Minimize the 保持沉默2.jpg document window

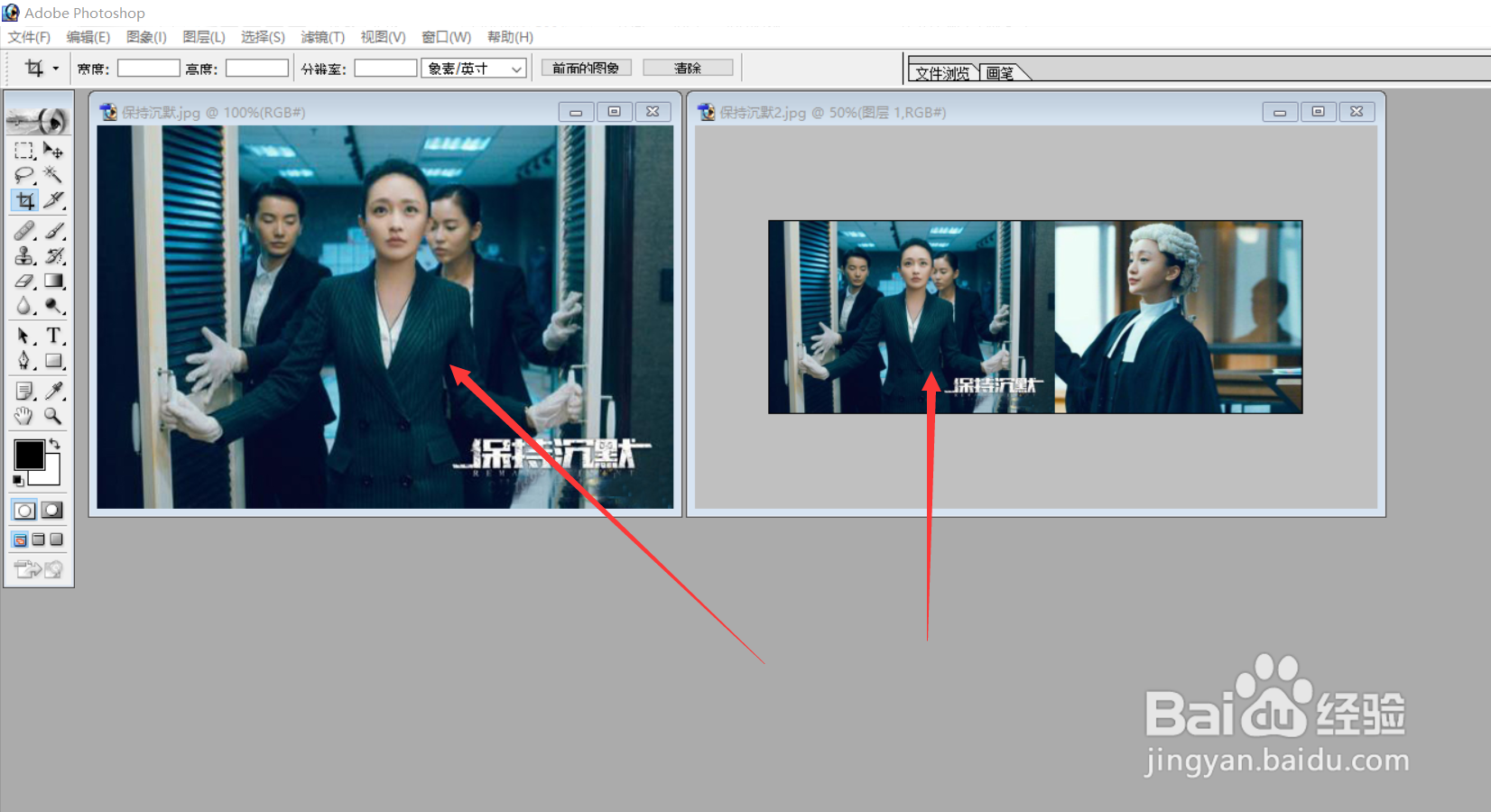pos(1280,112)
